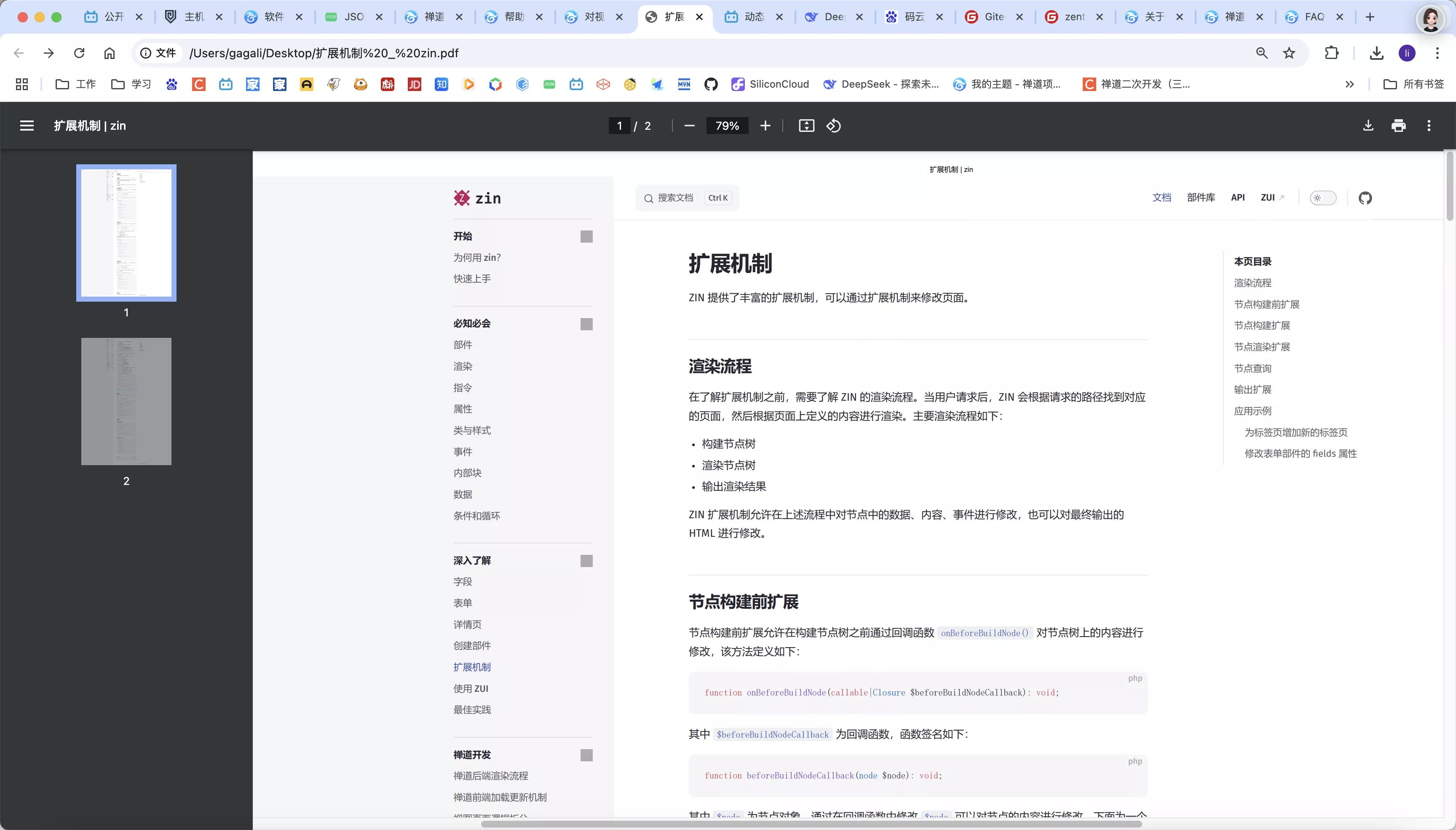Open DeepSeek bookmark
Image resolution: width=1456 pixels, height=830 pixels.
tap(881, 84)
